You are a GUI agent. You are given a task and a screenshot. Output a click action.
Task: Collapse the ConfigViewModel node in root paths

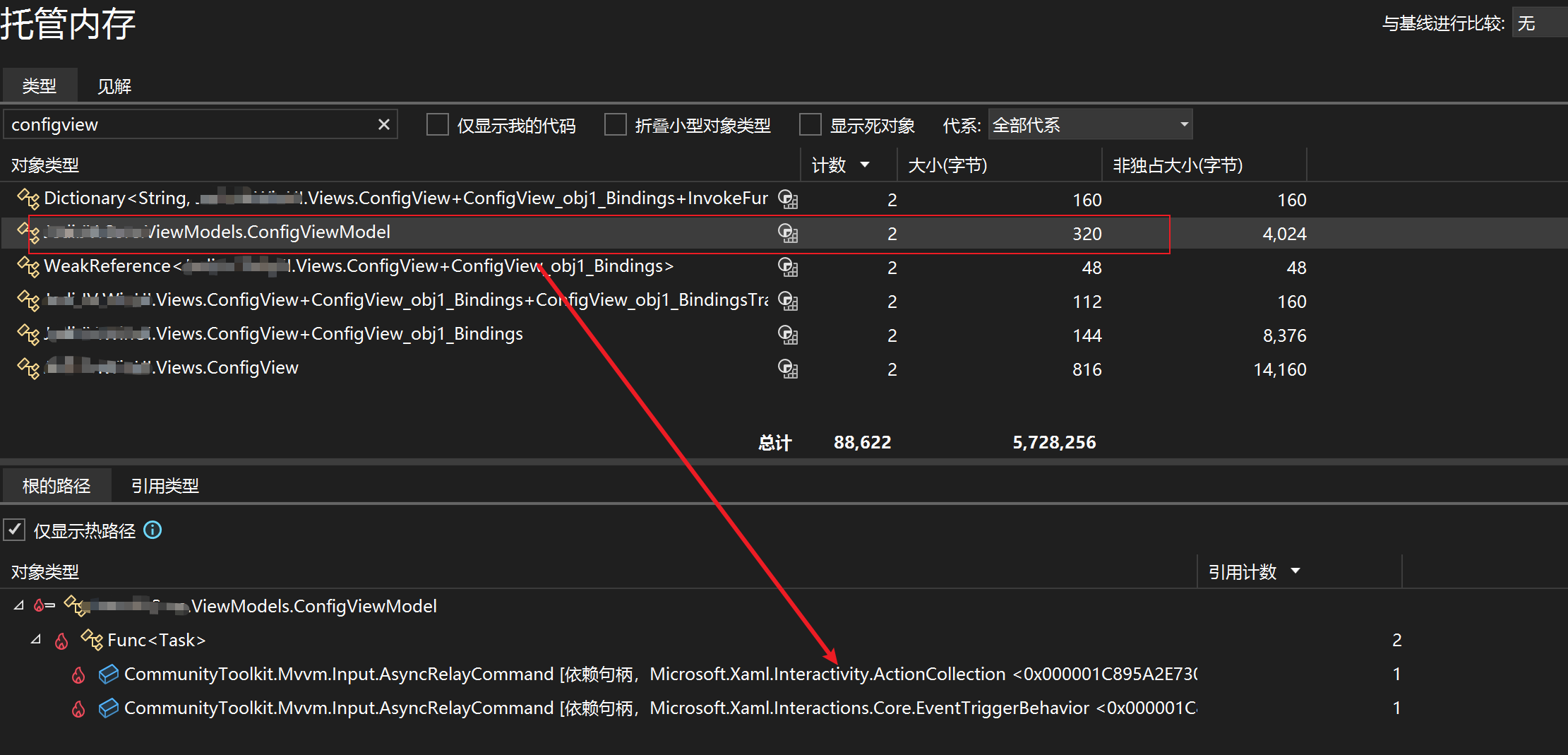[18, 606]
